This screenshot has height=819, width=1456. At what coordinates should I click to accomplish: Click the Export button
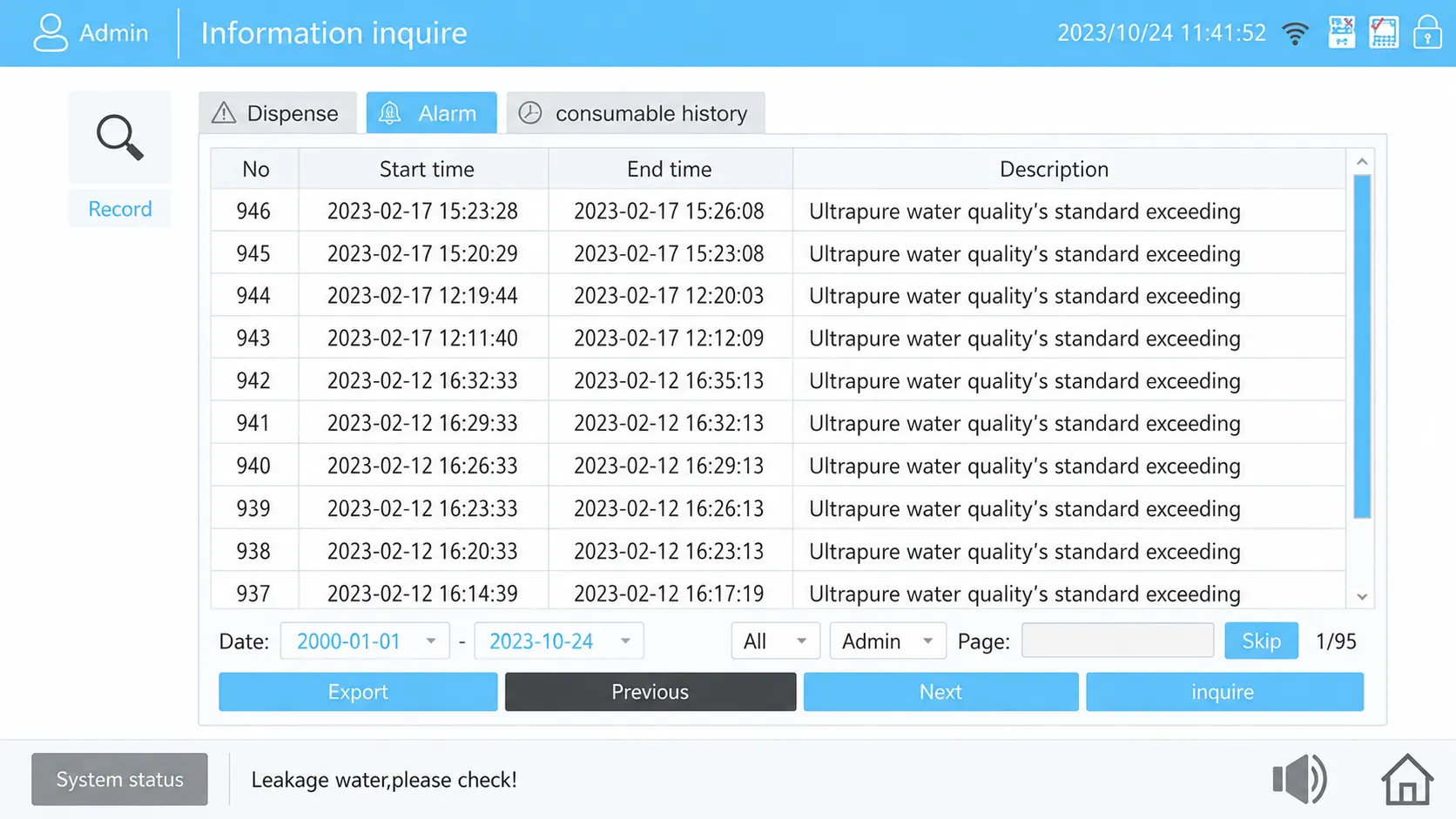(358, 692)
